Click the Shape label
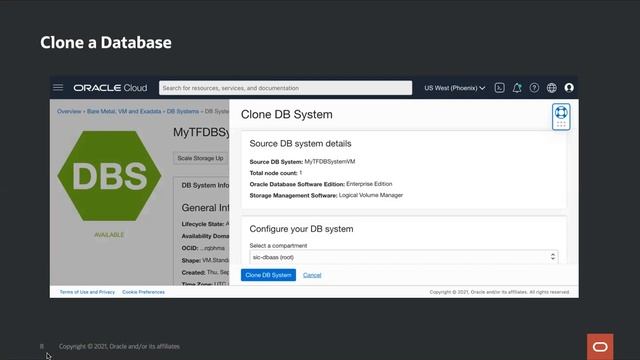 point(191,260)
